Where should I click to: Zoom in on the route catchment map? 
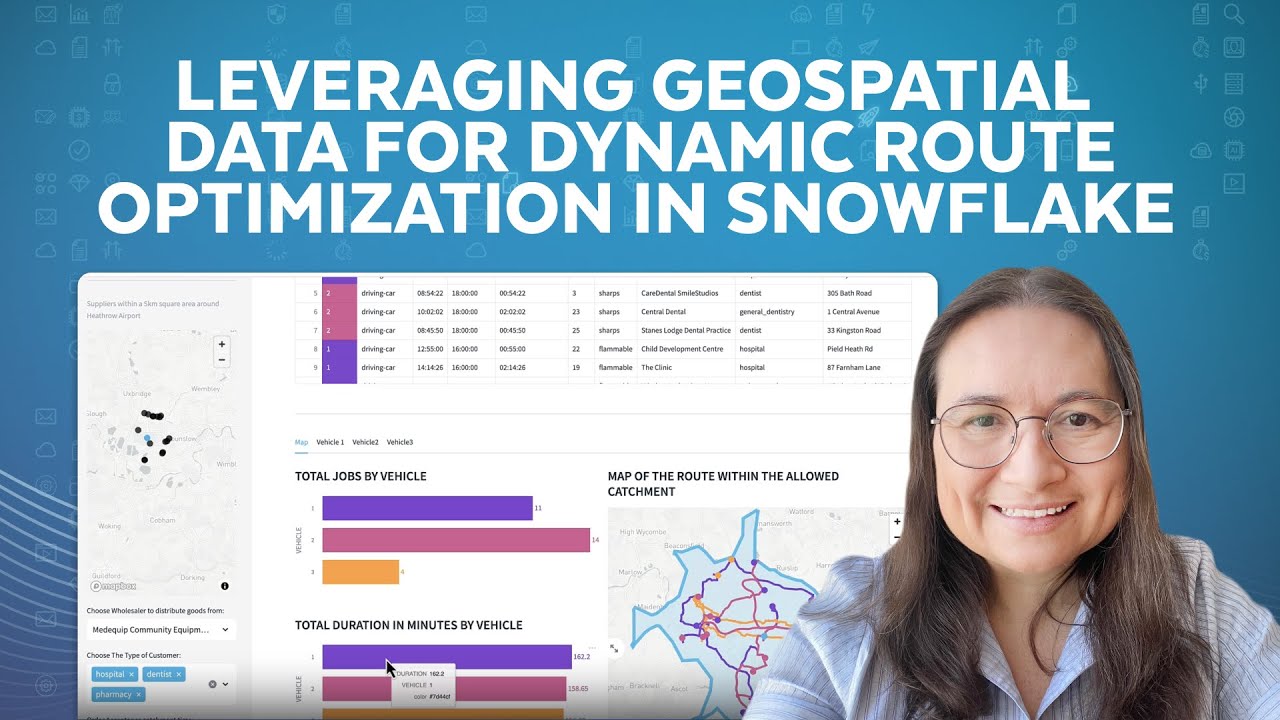897,521
